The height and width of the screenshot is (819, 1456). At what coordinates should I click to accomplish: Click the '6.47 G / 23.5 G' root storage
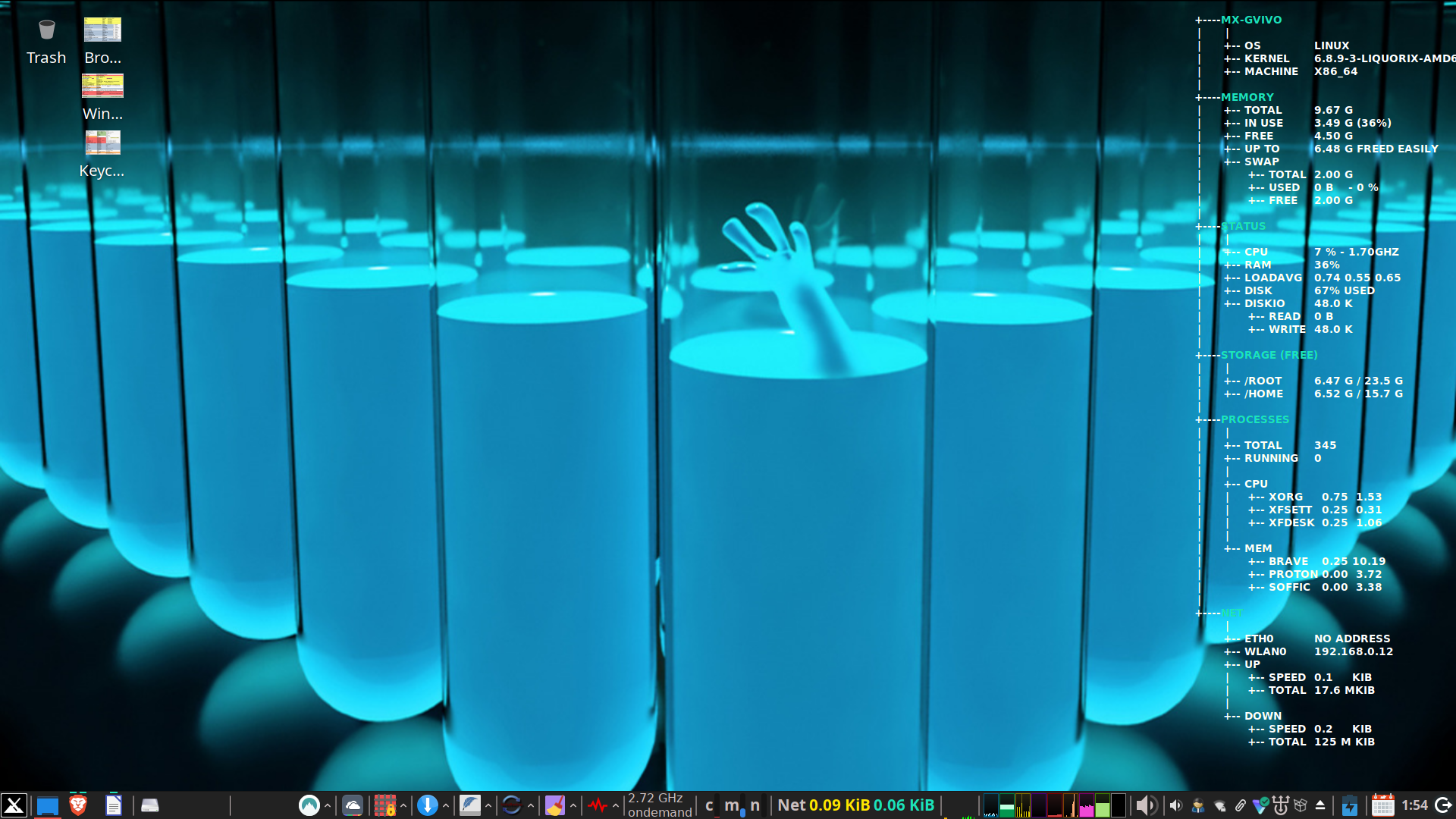click(1358, 381)
